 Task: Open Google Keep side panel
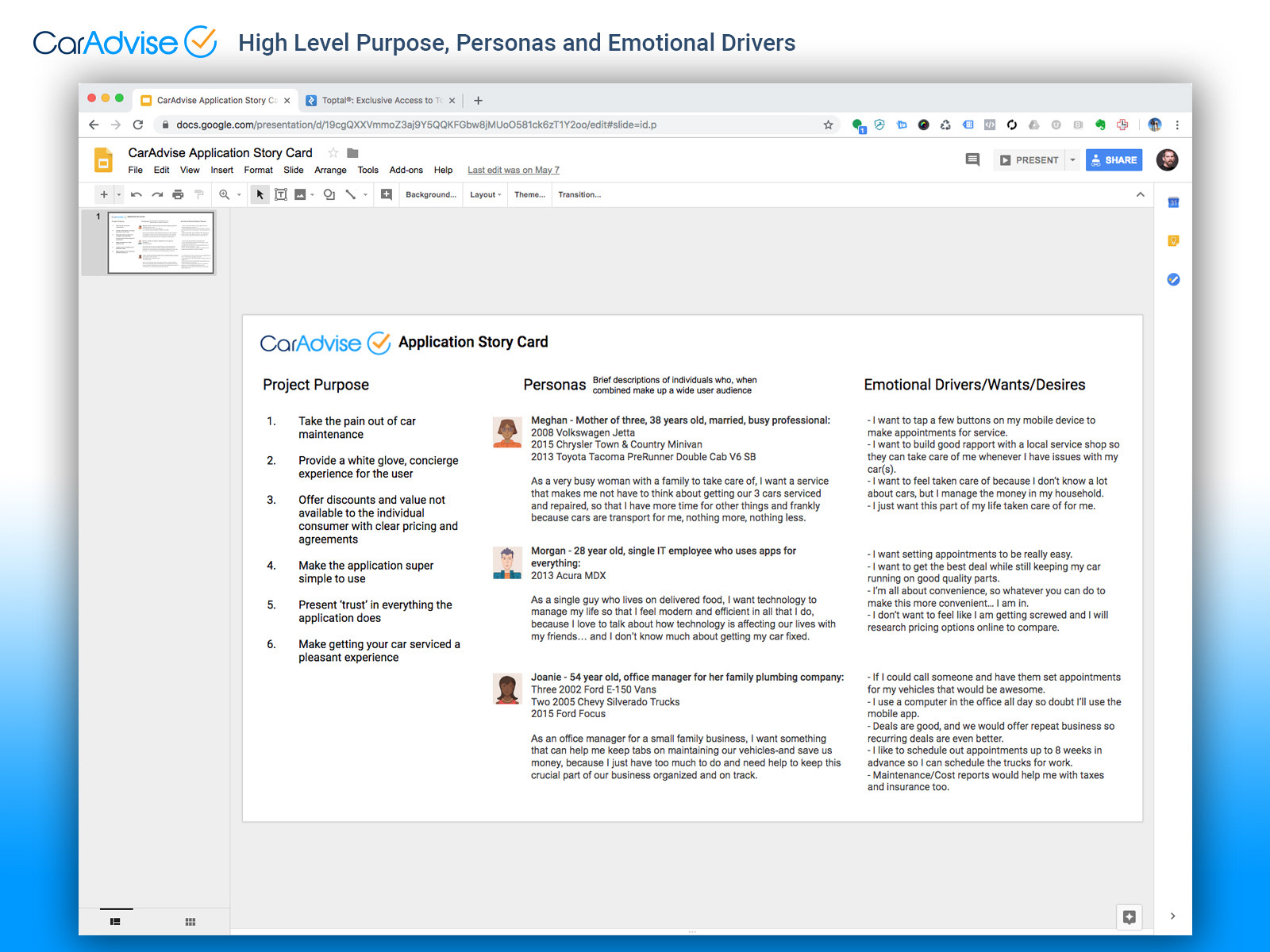[1173, 240]
